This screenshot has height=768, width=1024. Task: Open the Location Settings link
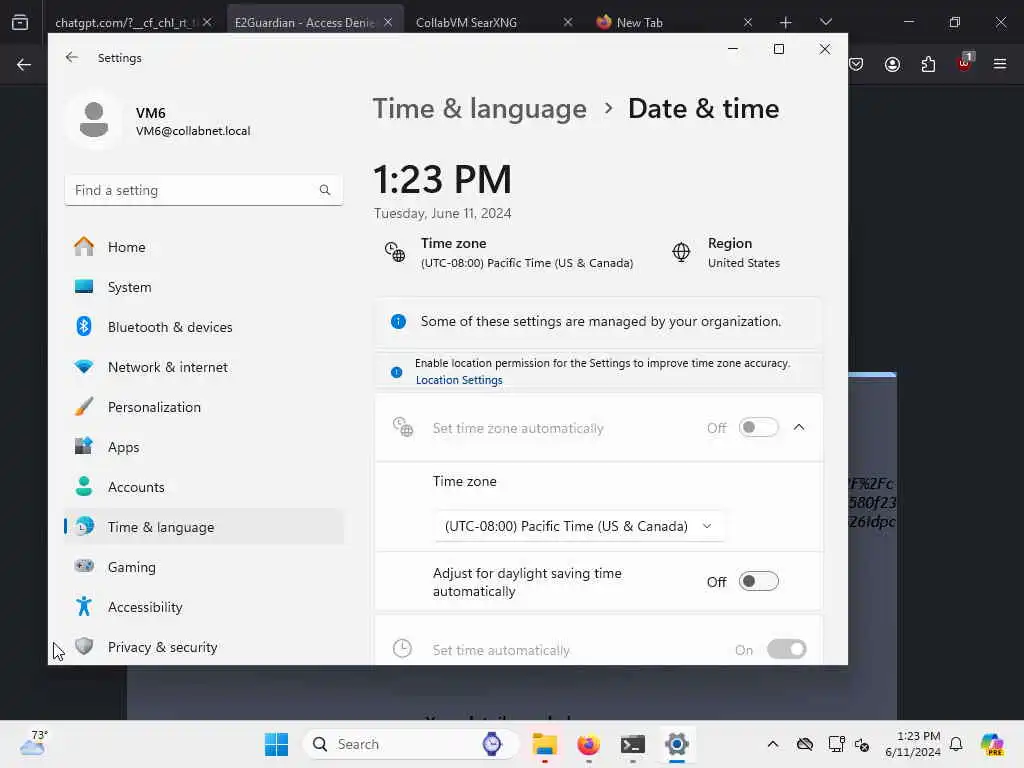[x=459, y=380]
